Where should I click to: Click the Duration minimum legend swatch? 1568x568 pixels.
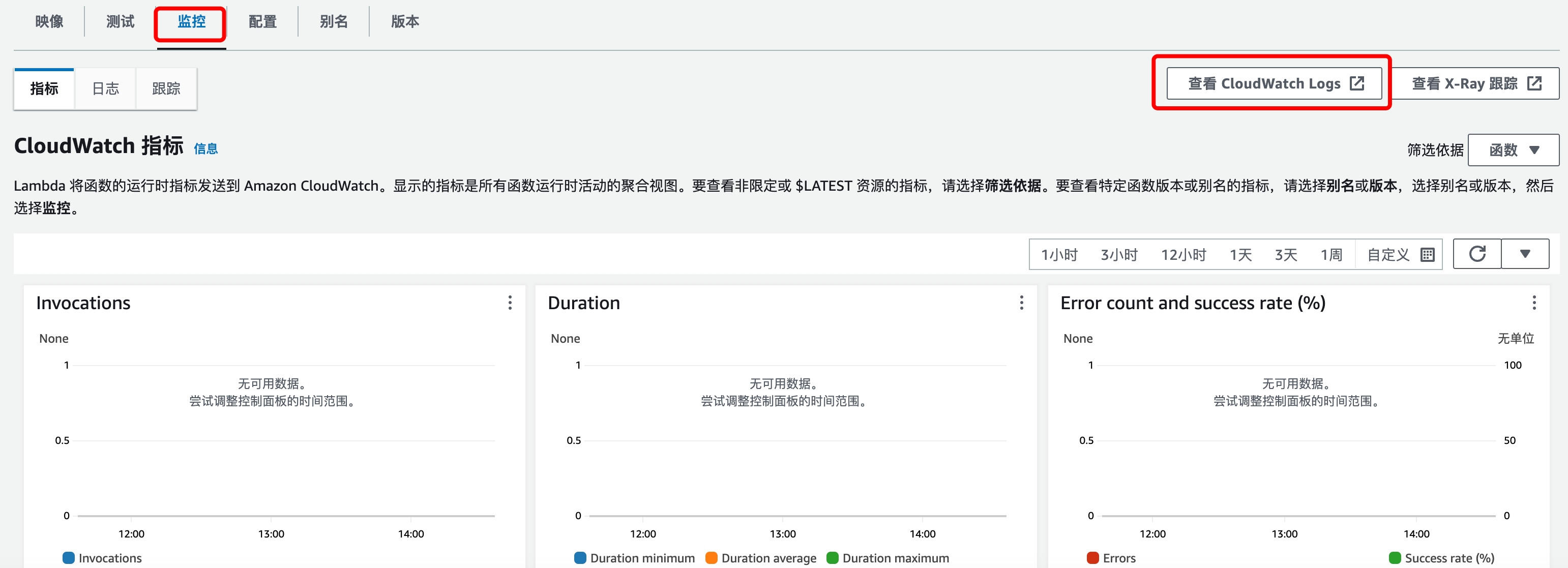pos(580,558)
